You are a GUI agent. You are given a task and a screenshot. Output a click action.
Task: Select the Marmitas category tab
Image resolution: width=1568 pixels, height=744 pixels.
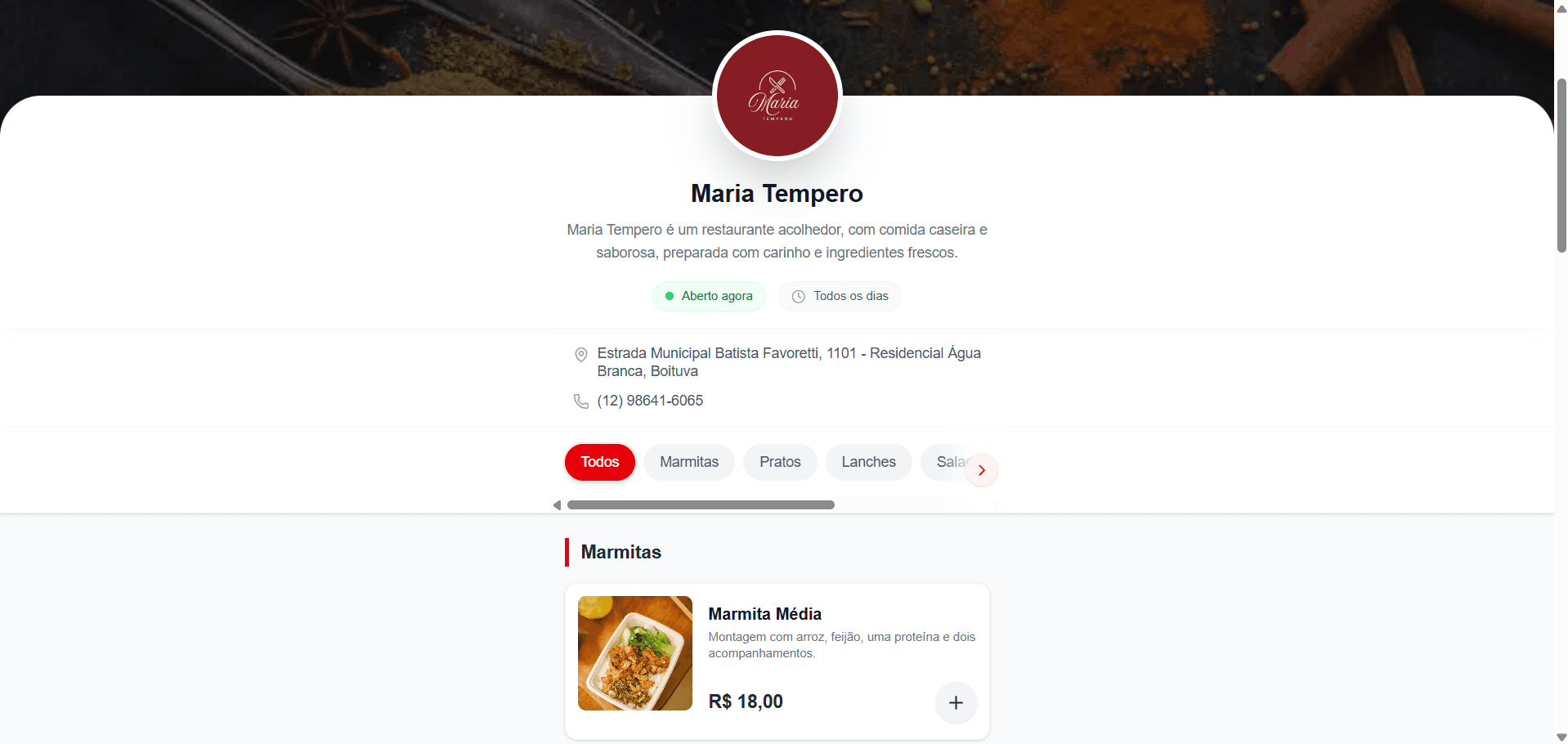point(689,462)
